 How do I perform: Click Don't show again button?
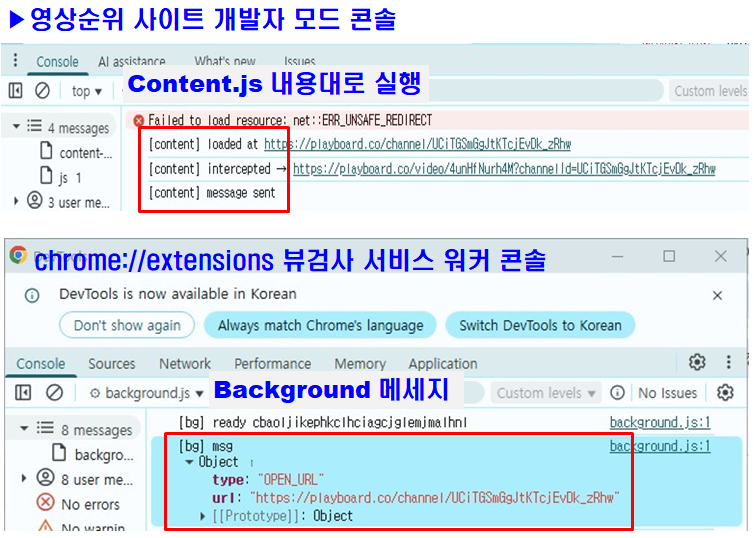click(x=127, y=325)
